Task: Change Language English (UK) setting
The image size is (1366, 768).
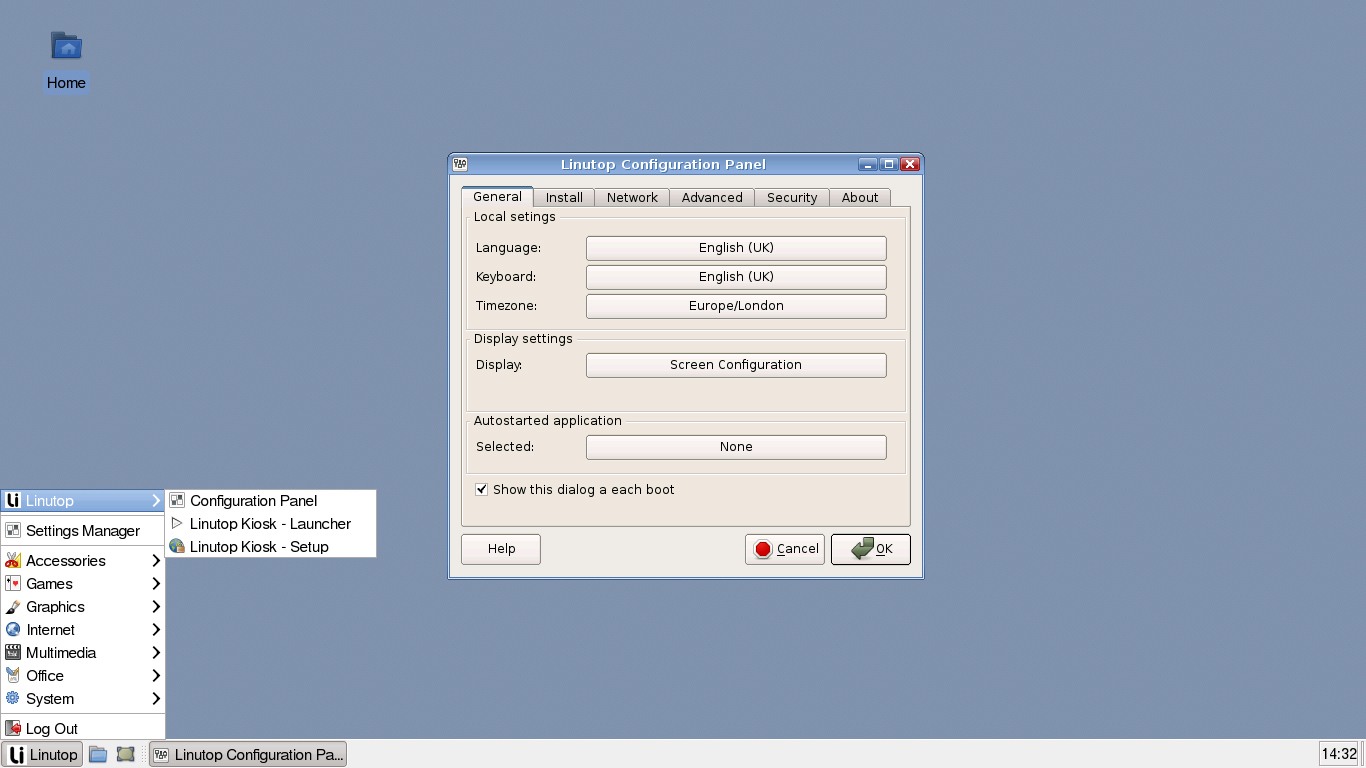Action: [736, 248]
